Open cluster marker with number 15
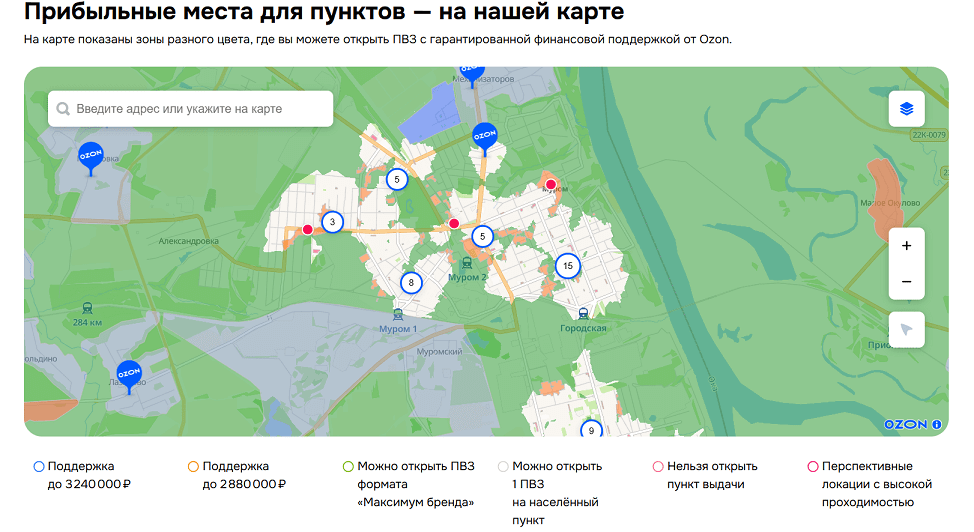The height and width of the screenshot is (532, 974). click(568, 266)
